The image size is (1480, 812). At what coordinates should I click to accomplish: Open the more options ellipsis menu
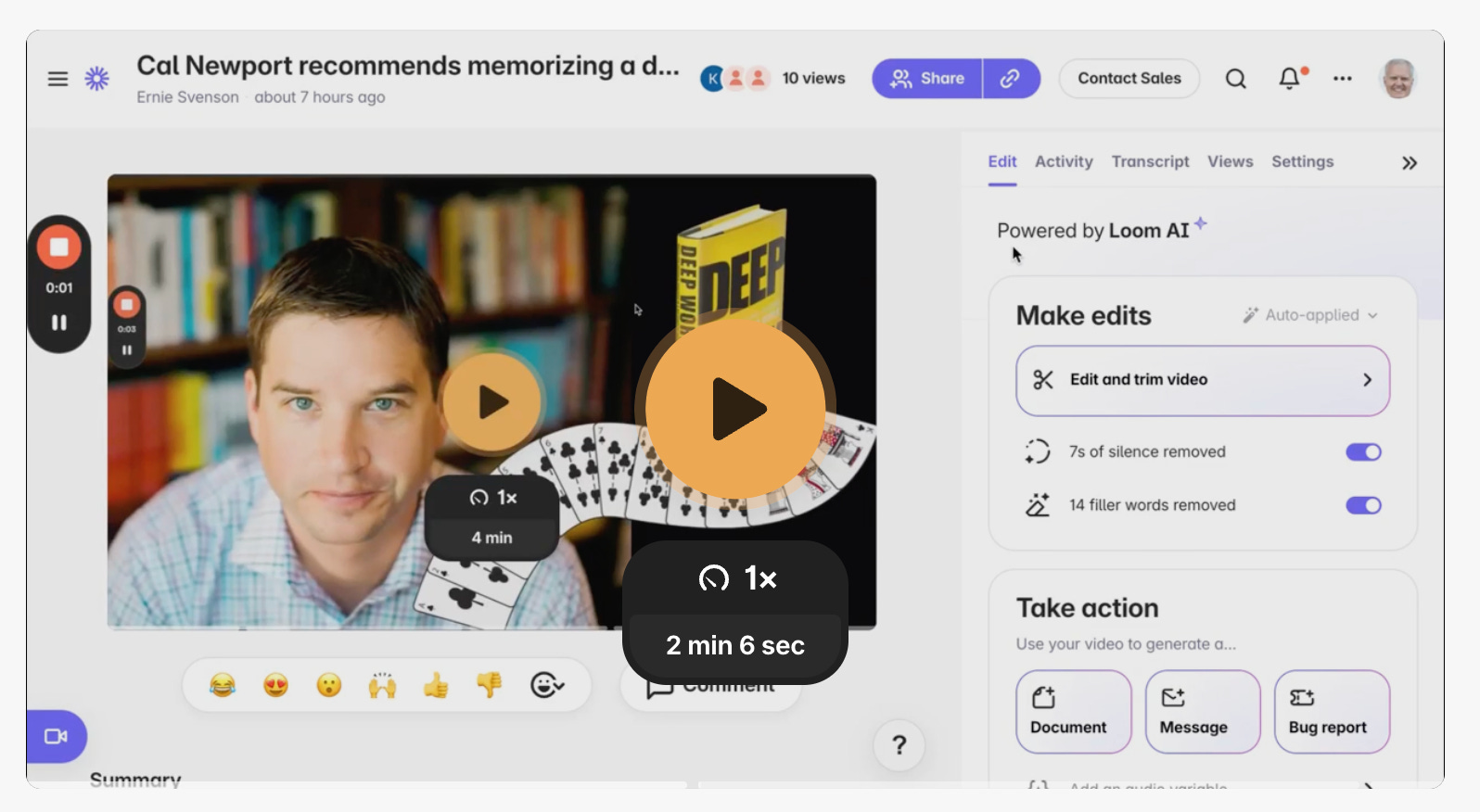[1342, 79]
